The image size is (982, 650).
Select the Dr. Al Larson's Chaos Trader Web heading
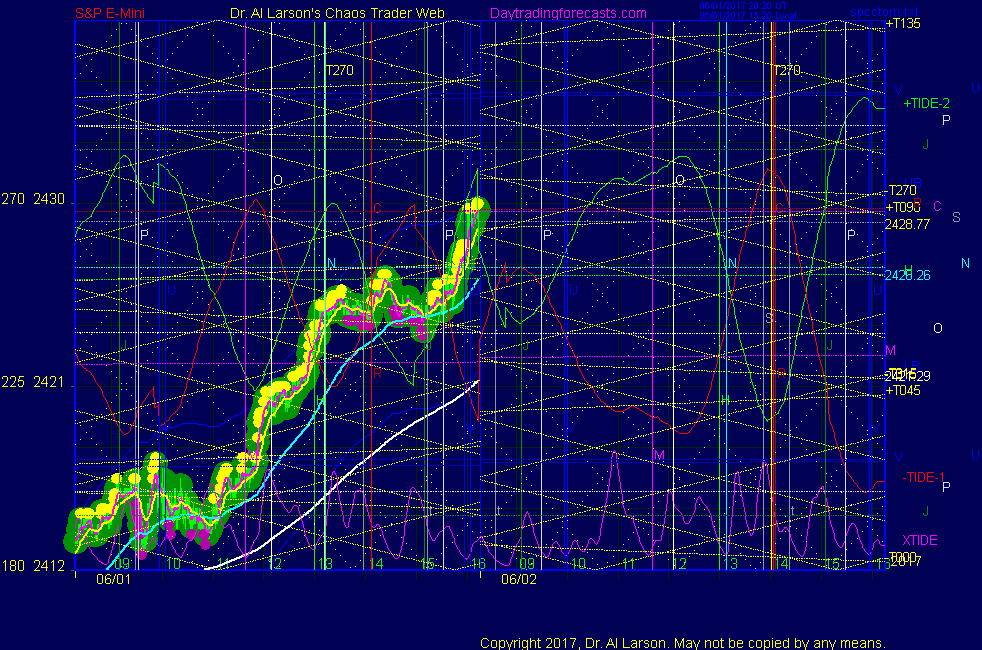(x=337, y=13)
